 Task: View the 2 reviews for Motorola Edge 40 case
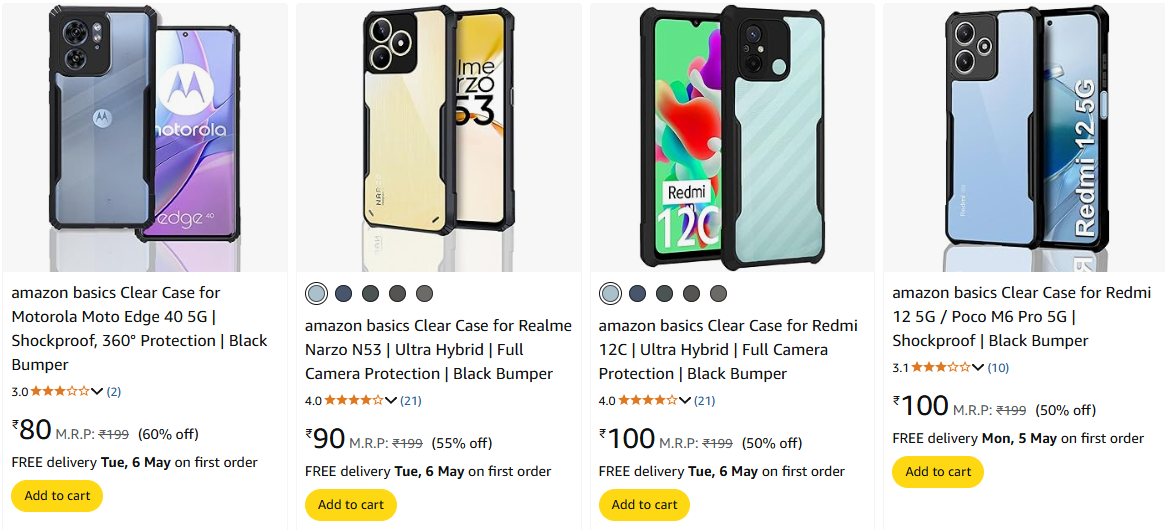point(114,391)
